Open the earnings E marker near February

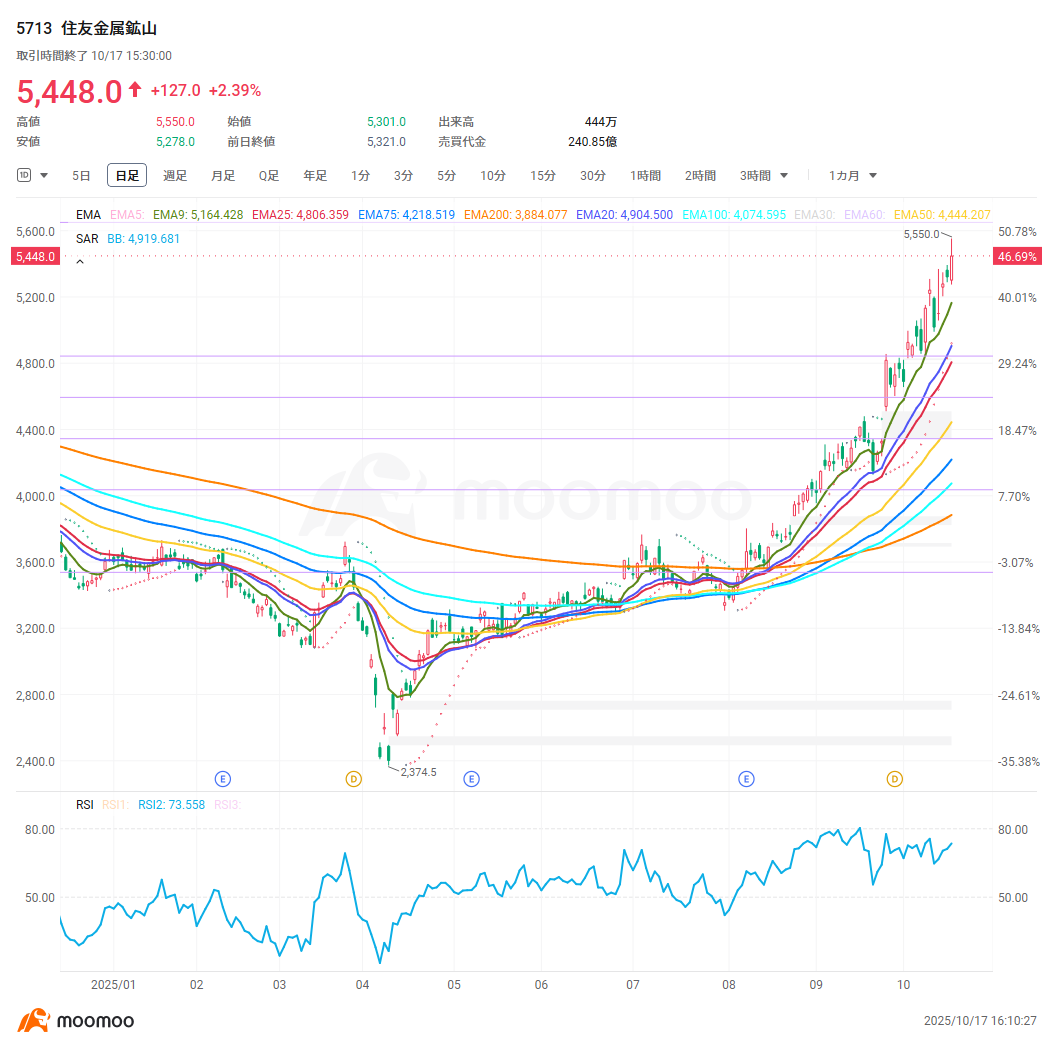click(223, 779)
